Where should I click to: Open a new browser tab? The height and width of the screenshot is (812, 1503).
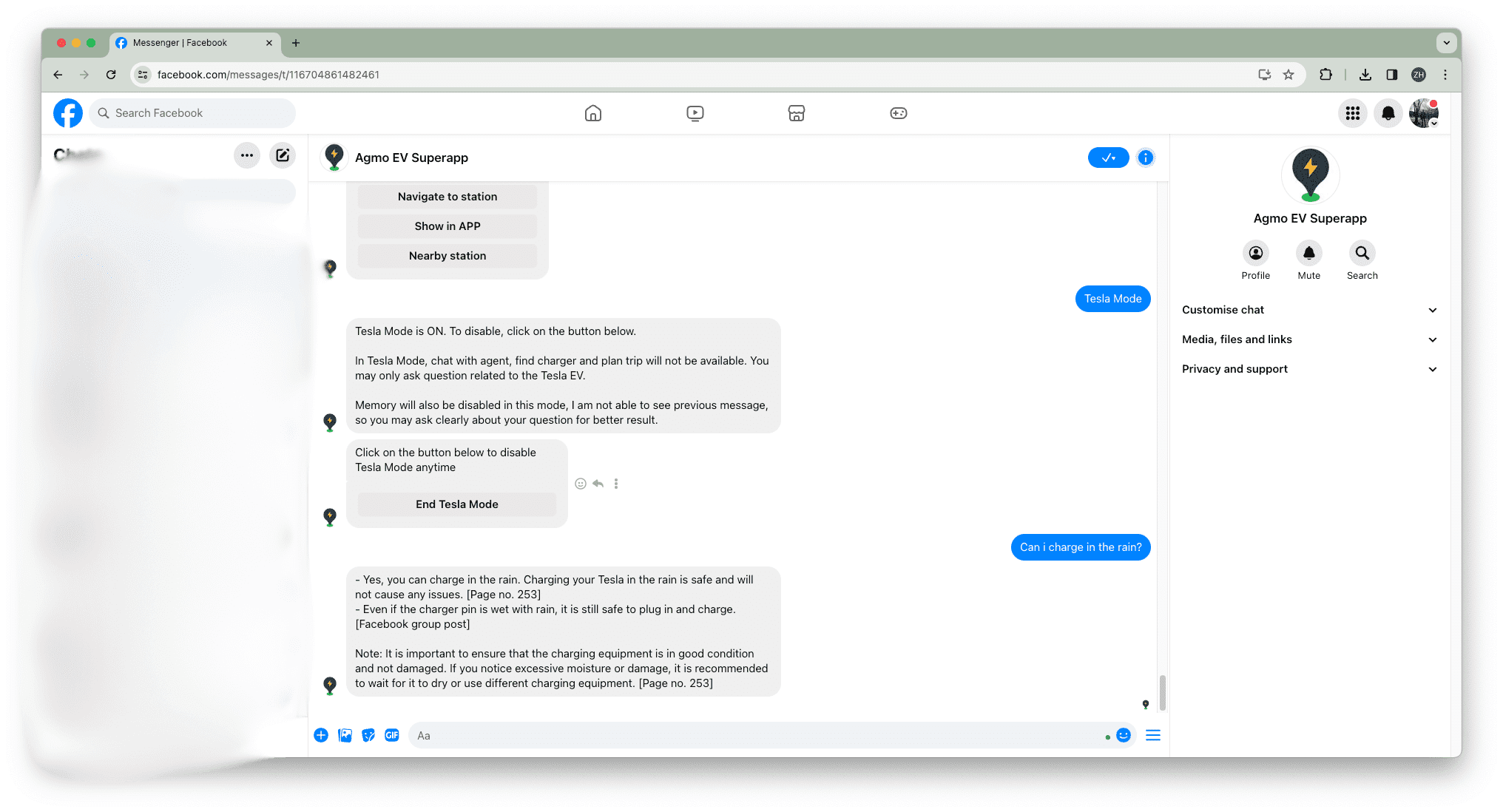click(296, 43)
